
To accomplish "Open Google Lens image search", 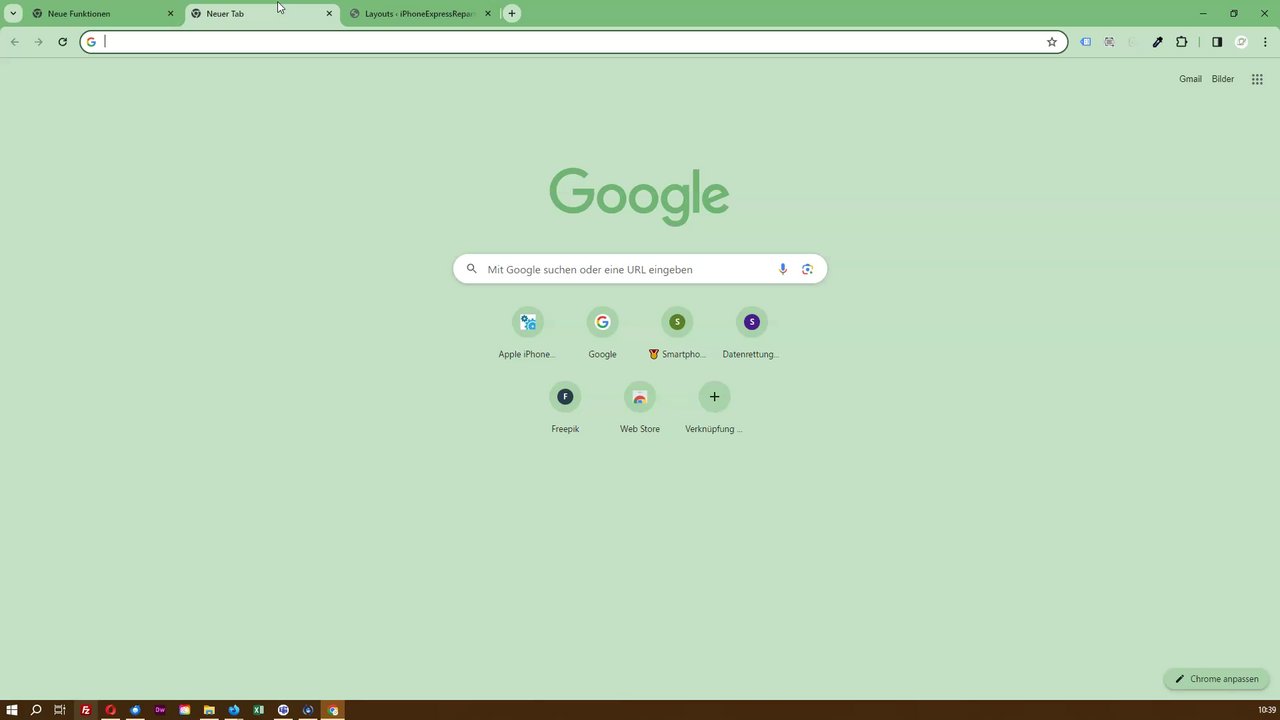I will [x=807, y=269].
